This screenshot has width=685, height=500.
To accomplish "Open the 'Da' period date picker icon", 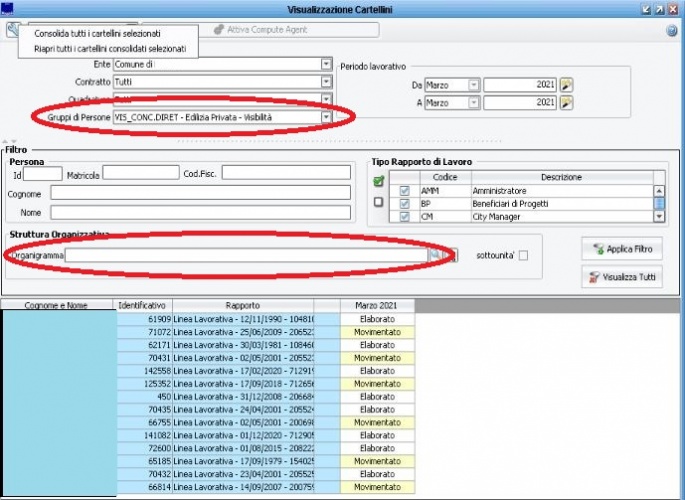I will (566, 85).
